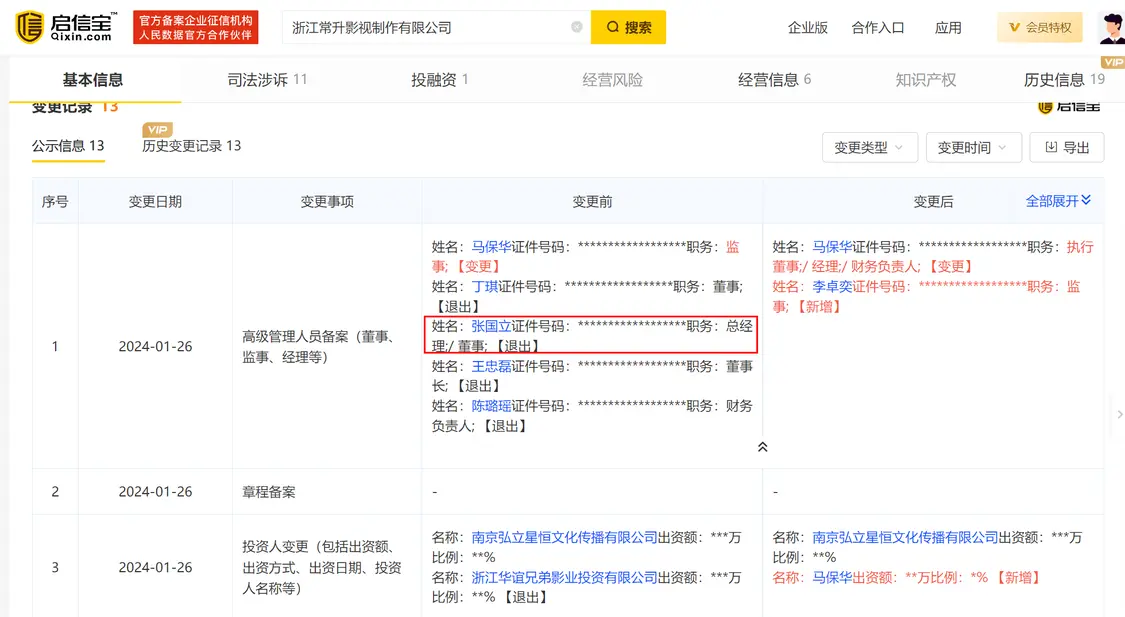This screenshot has width=1125, height=617.
Task: Open the change time dropdown
Action: click(973, 147)
